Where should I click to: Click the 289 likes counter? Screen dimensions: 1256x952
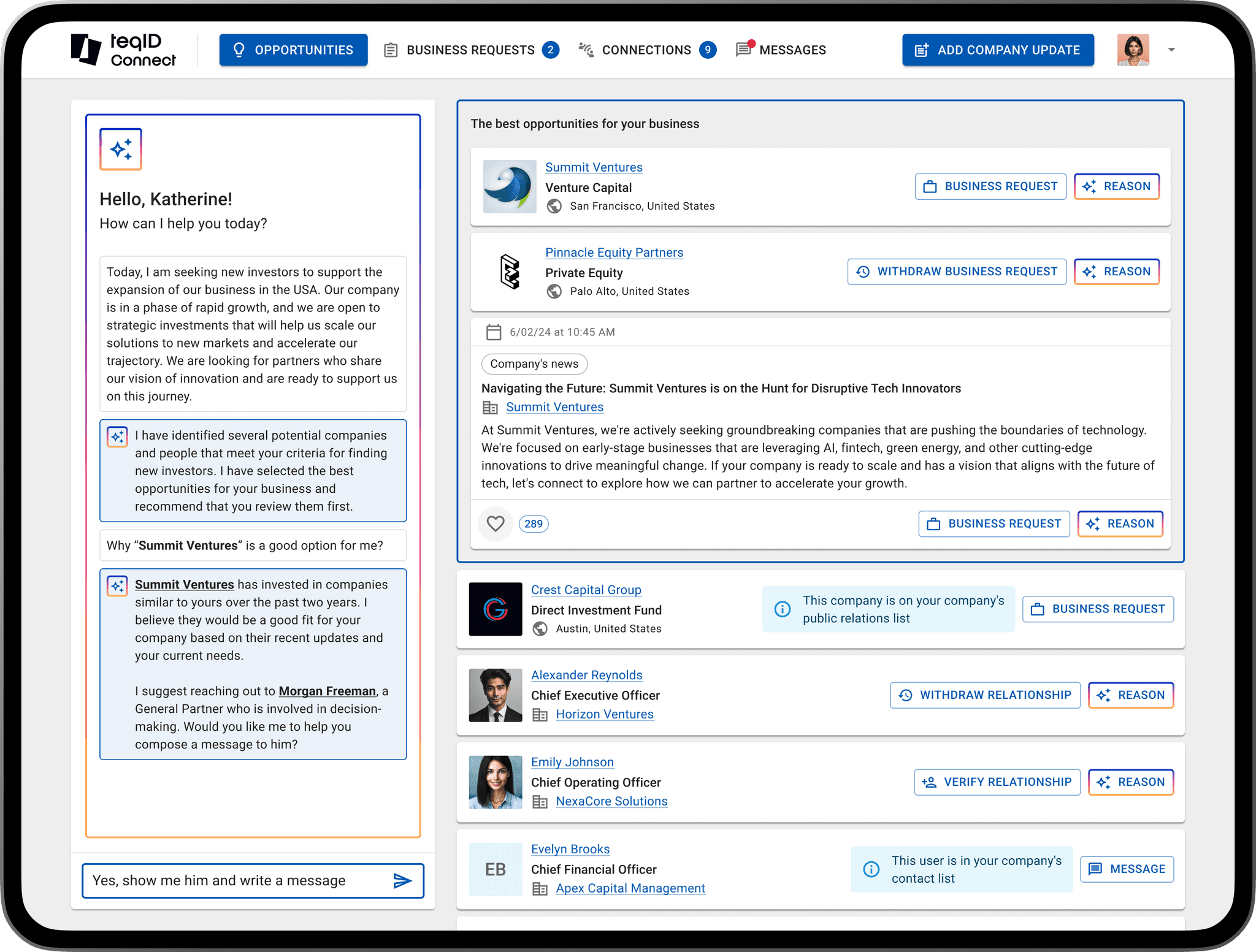534,524
